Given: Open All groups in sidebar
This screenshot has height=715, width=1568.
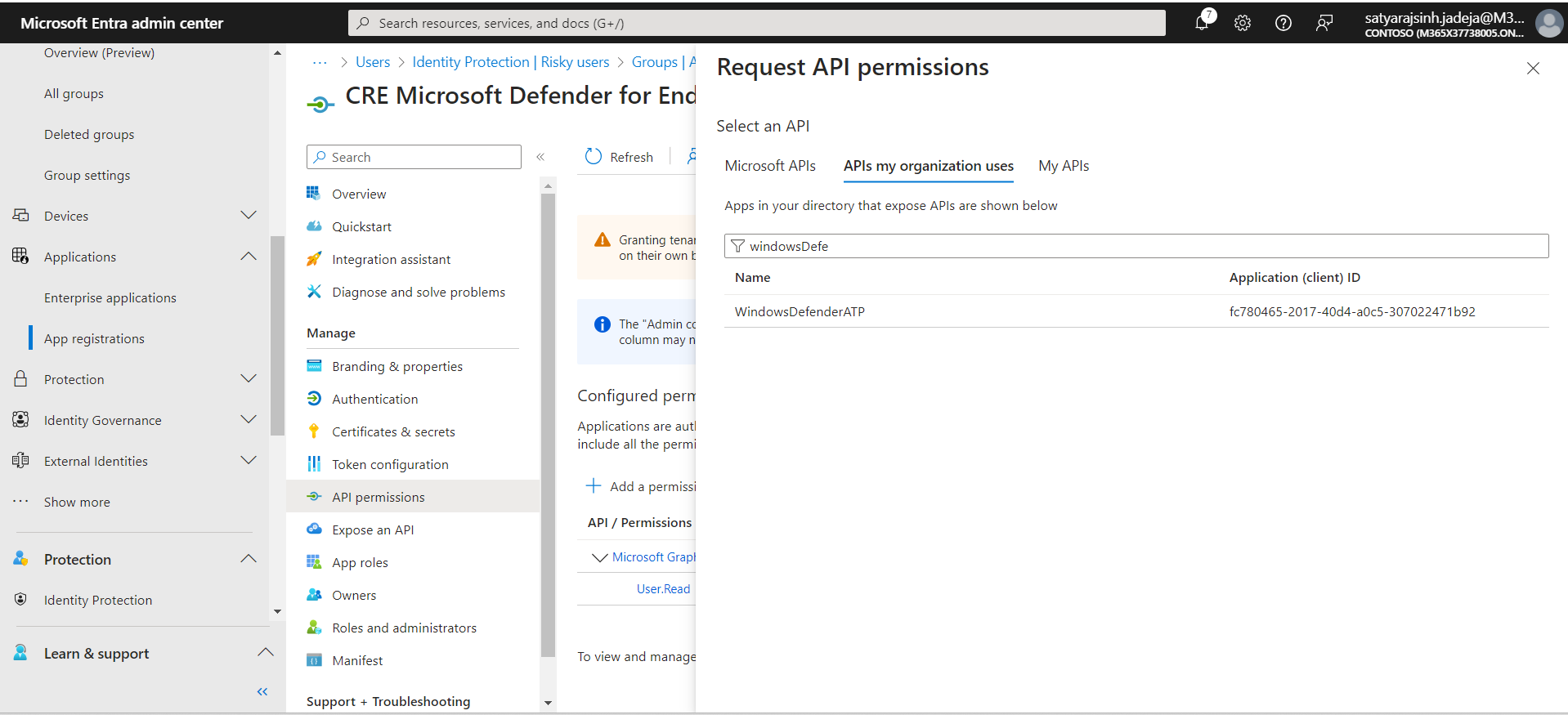Looking at the screenshot, I should pyautogui.click(x=74, y=93).
